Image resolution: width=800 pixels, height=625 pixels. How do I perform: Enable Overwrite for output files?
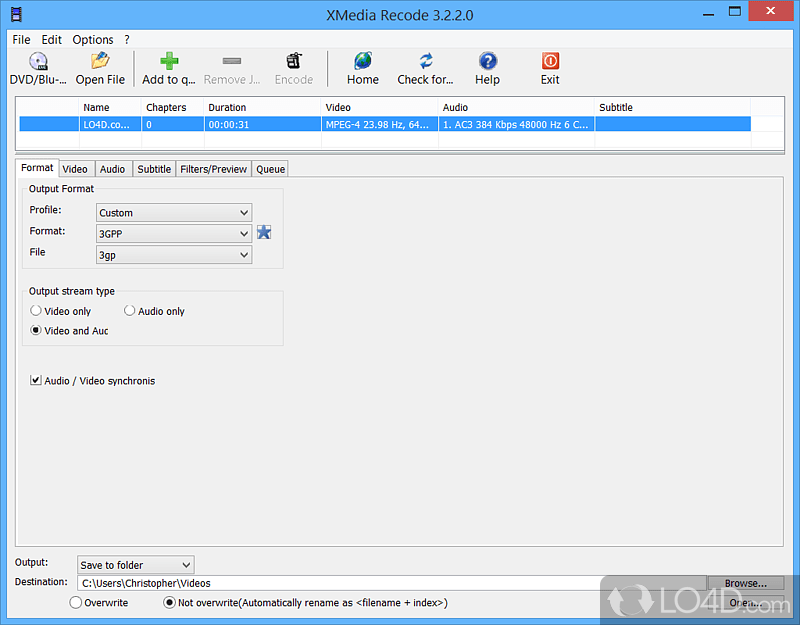tap(75, 602)
